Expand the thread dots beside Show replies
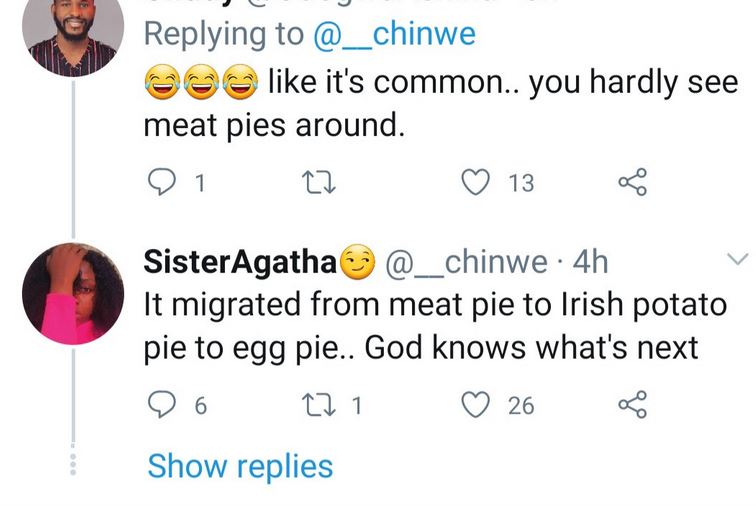 71,464
